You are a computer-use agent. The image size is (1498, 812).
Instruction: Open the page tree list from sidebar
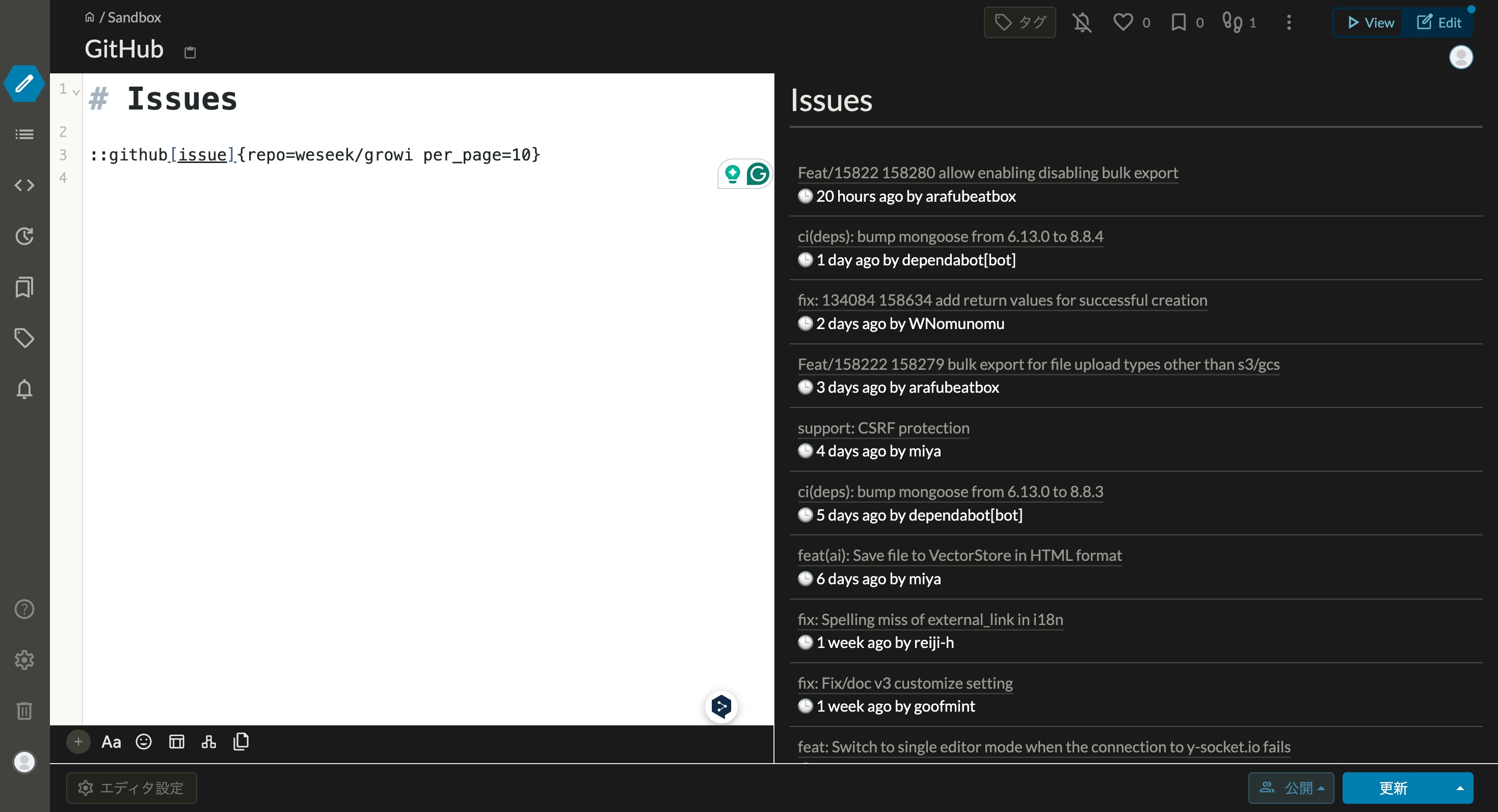[x=24, y=134]
